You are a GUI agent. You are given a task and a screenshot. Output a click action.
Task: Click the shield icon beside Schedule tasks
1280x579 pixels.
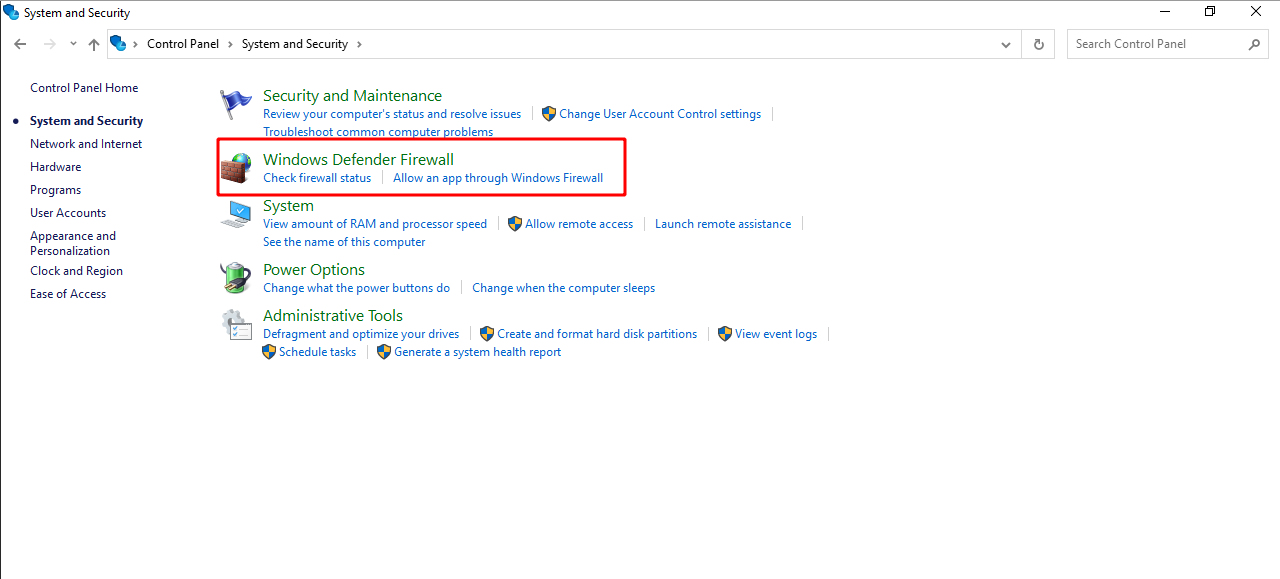(268, 352)
